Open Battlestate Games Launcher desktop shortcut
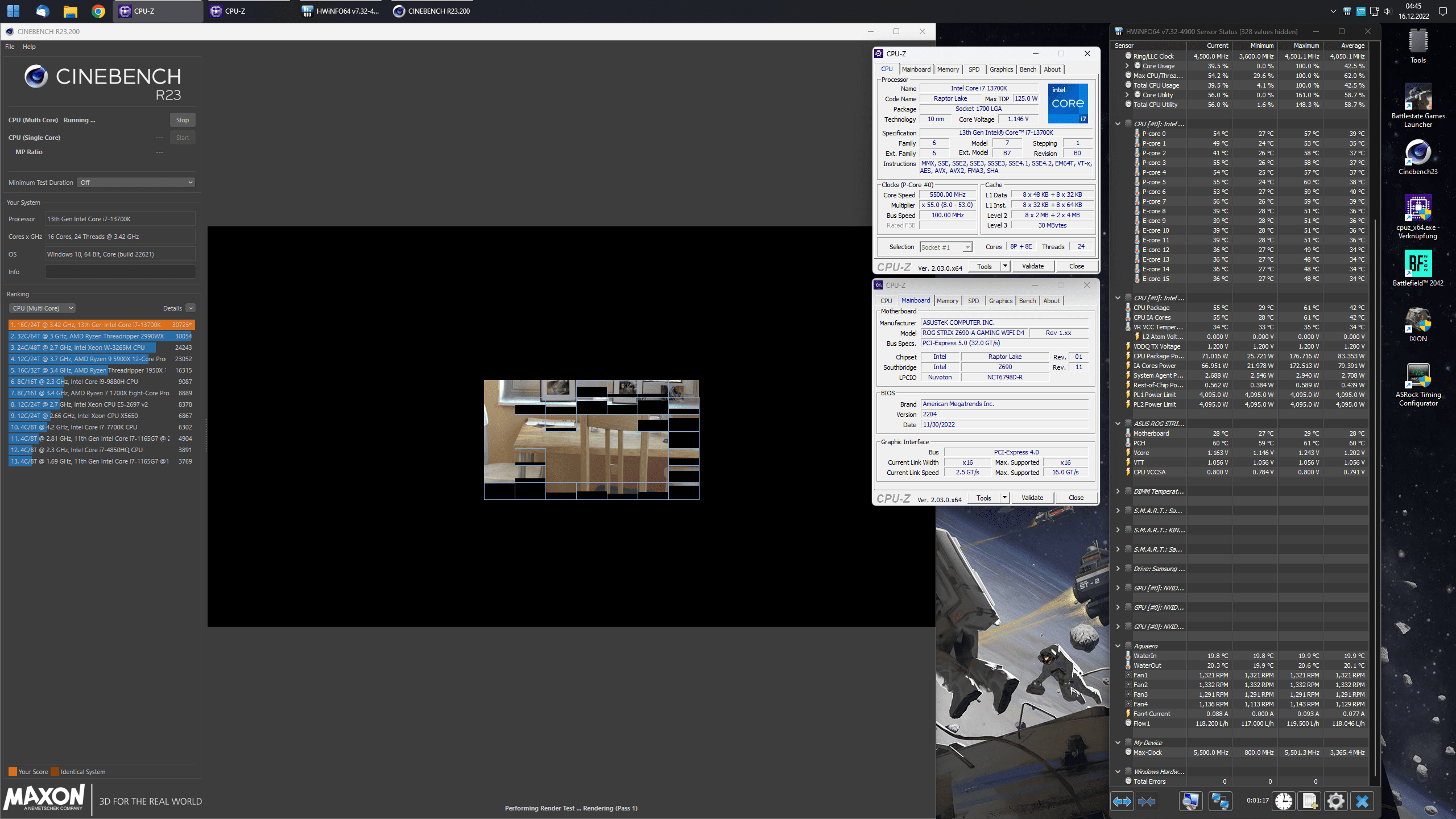This screenshot has width=1456, height=819. point(1418,106)
